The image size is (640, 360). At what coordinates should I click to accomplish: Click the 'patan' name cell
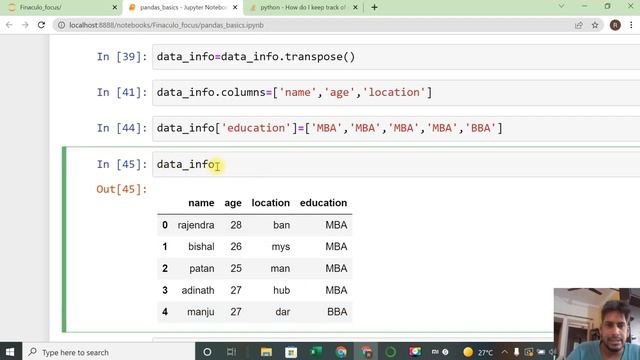(202, 269)
